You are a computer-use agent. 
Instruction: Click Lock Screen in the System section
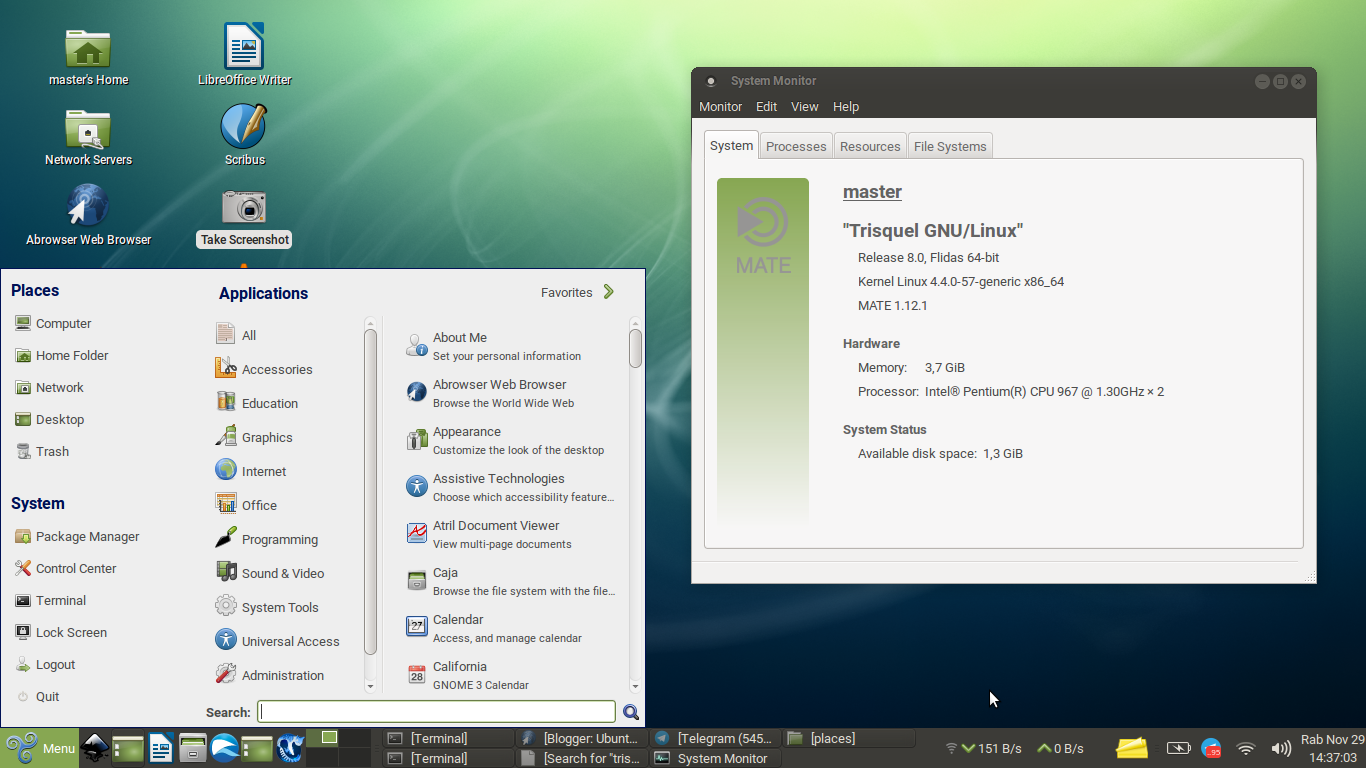[60, 632]
